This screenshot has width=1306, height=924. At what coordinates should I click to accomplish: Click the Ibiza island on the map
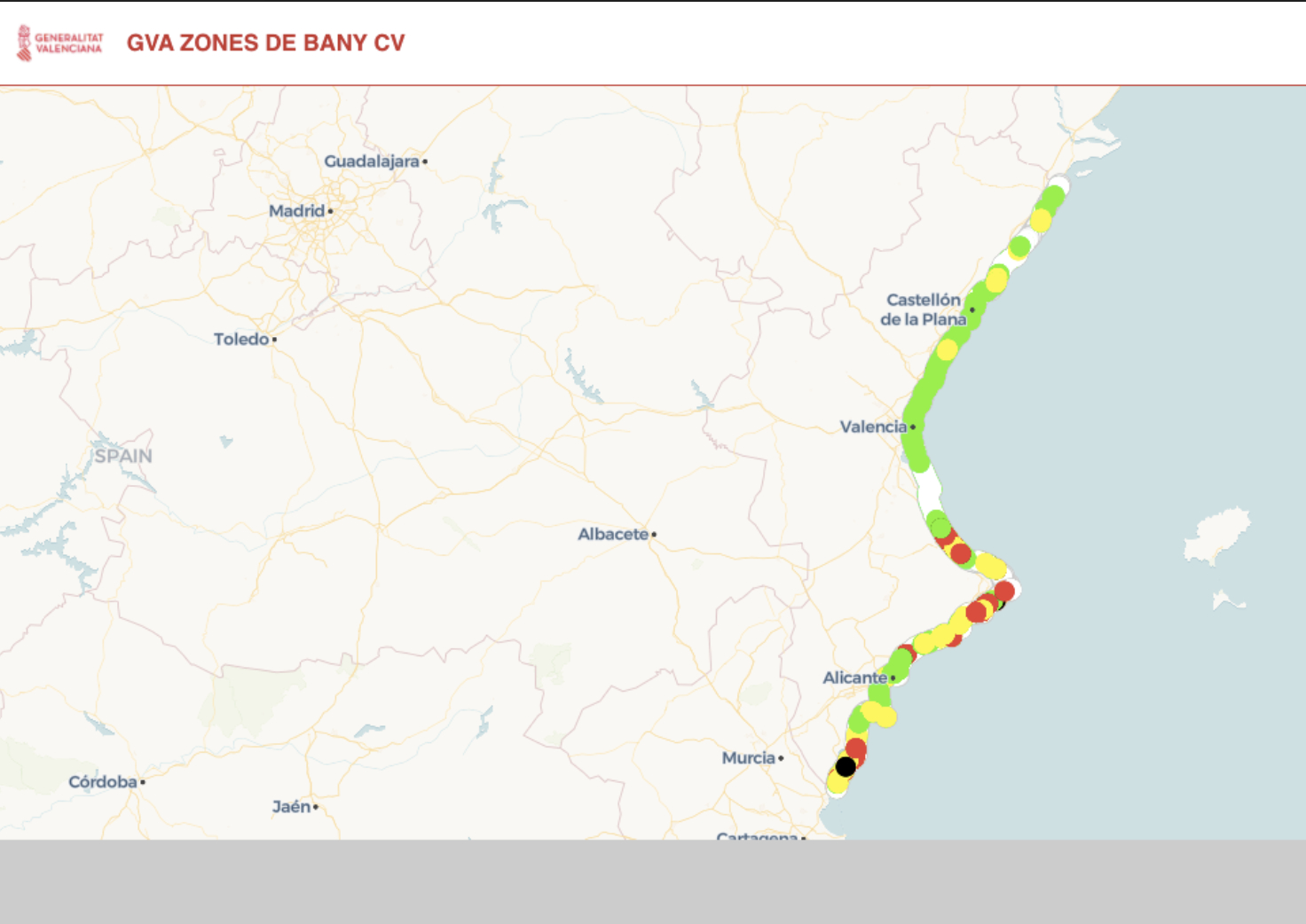click(x=1217, y=536)
